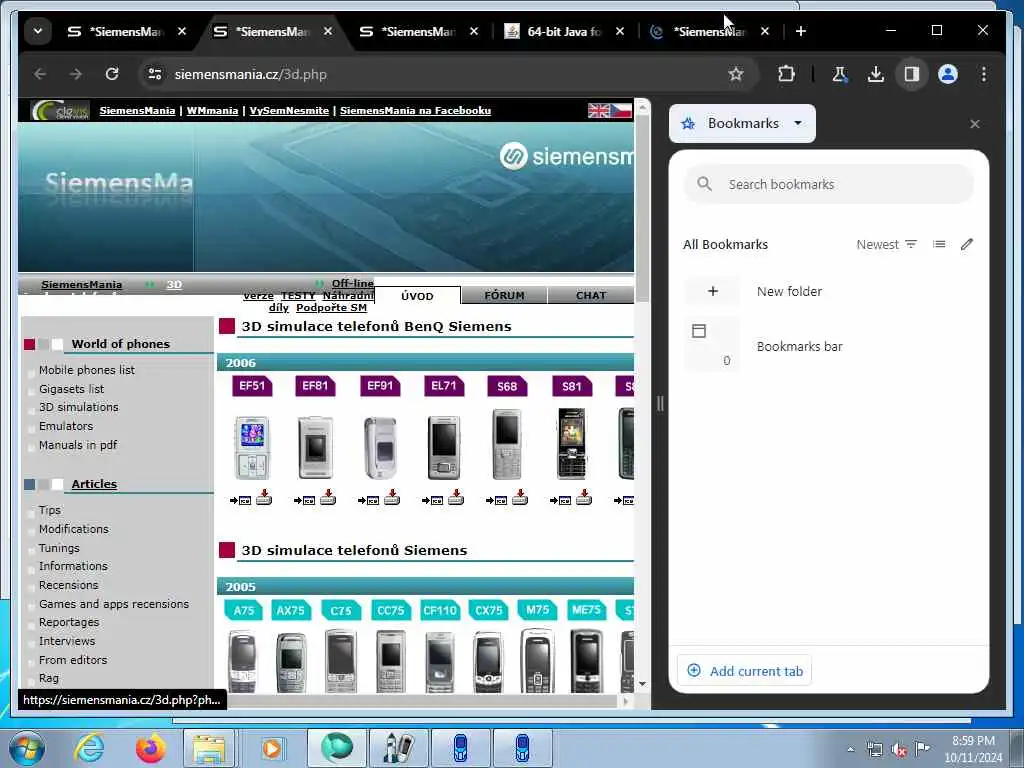
Task: Open Mobile phones list link
Action: pyautogui.click(x=87, y=370)
